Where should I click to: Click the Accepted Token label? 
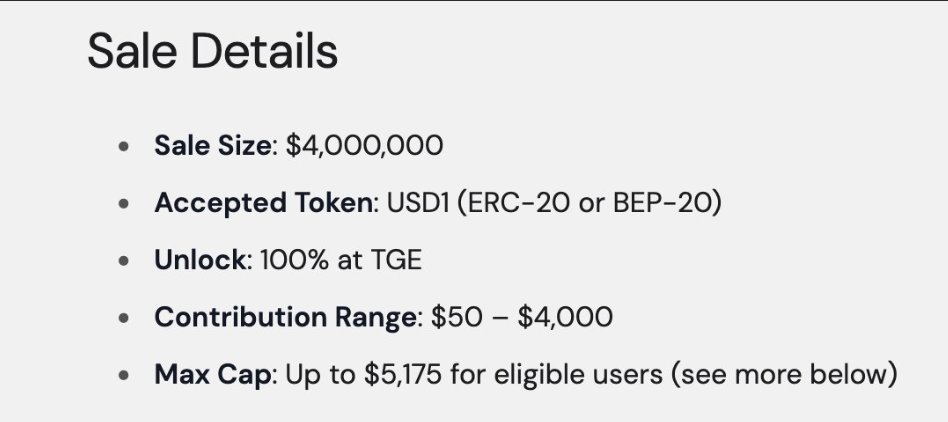click(x=263, y=203)
